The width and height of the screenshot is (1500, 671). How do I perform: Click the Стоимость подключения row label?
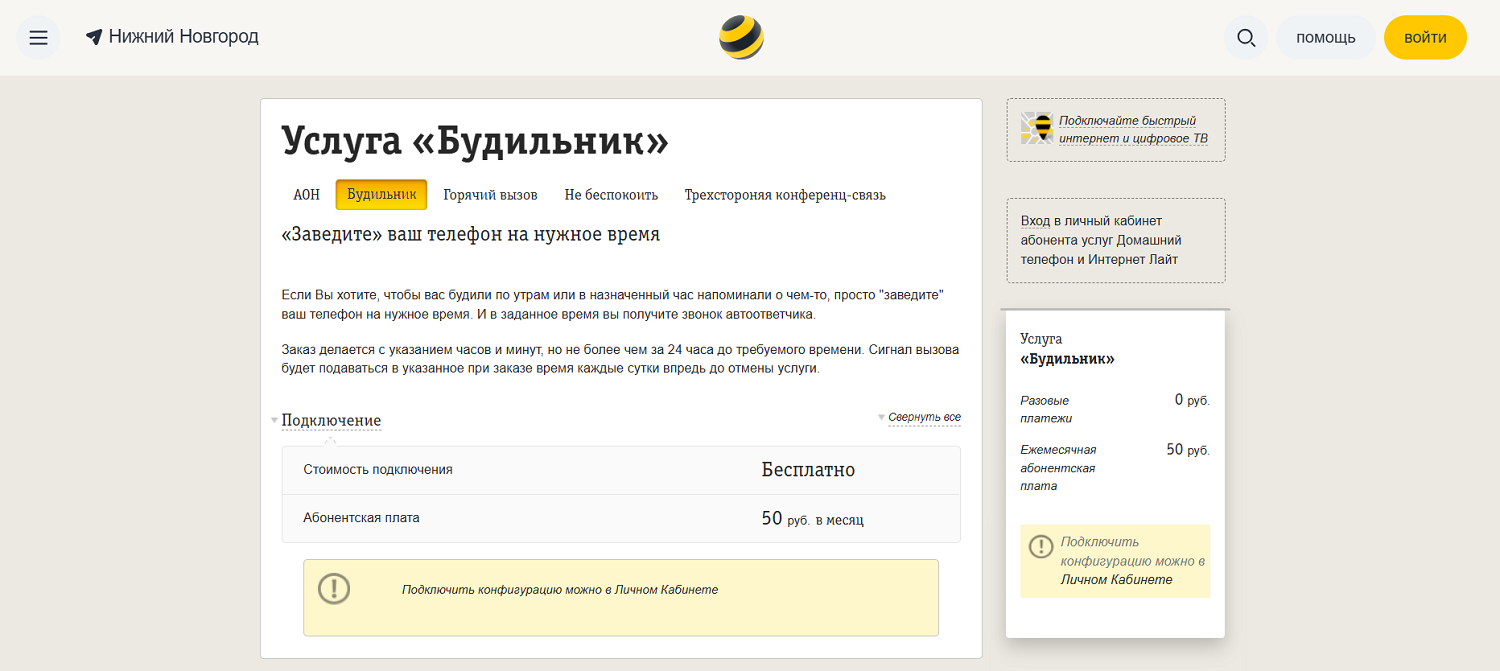click(x=378, y=469)
